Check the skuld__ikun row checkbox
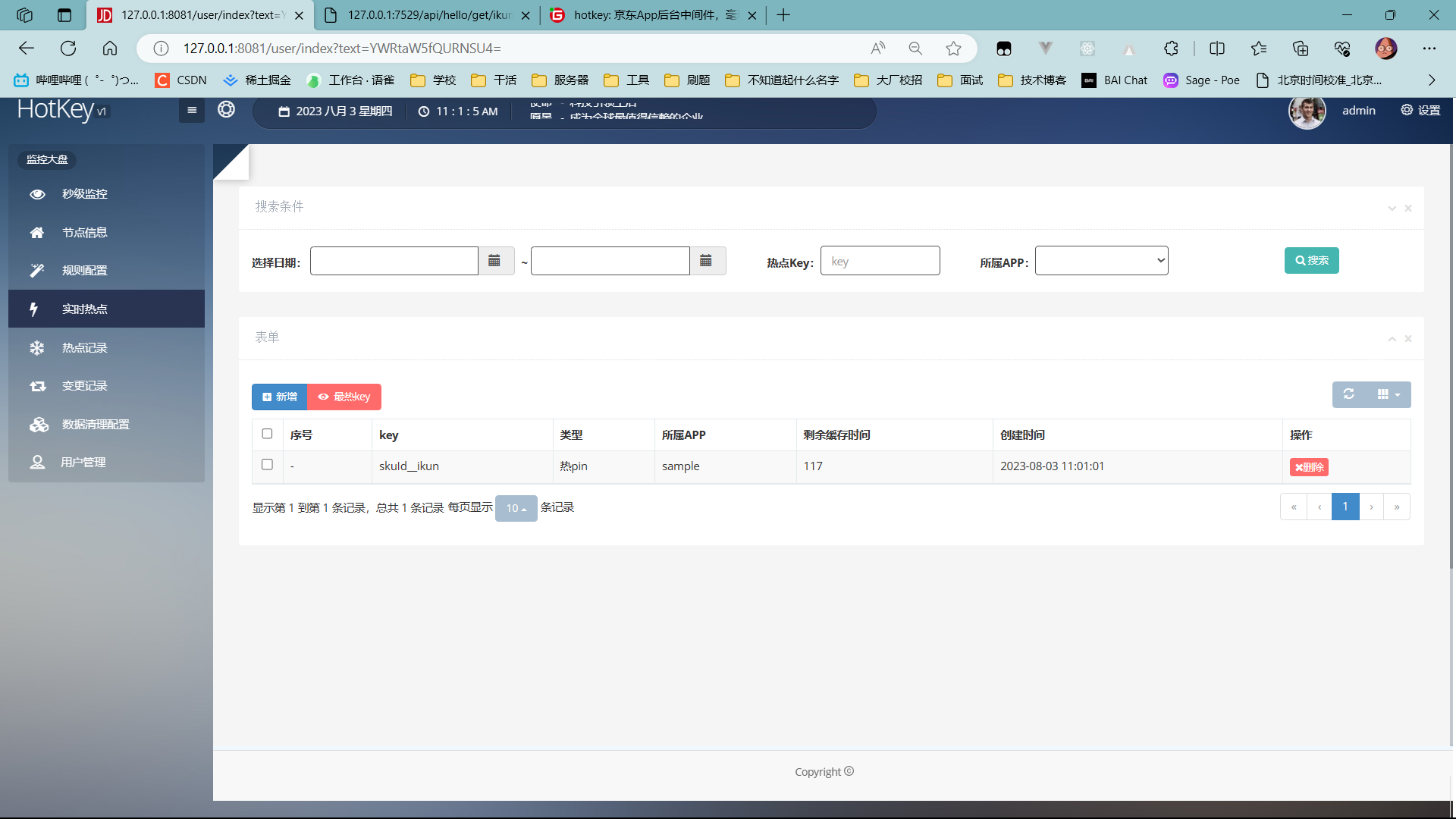1456x819 pixels. click(x=267, y=464)
